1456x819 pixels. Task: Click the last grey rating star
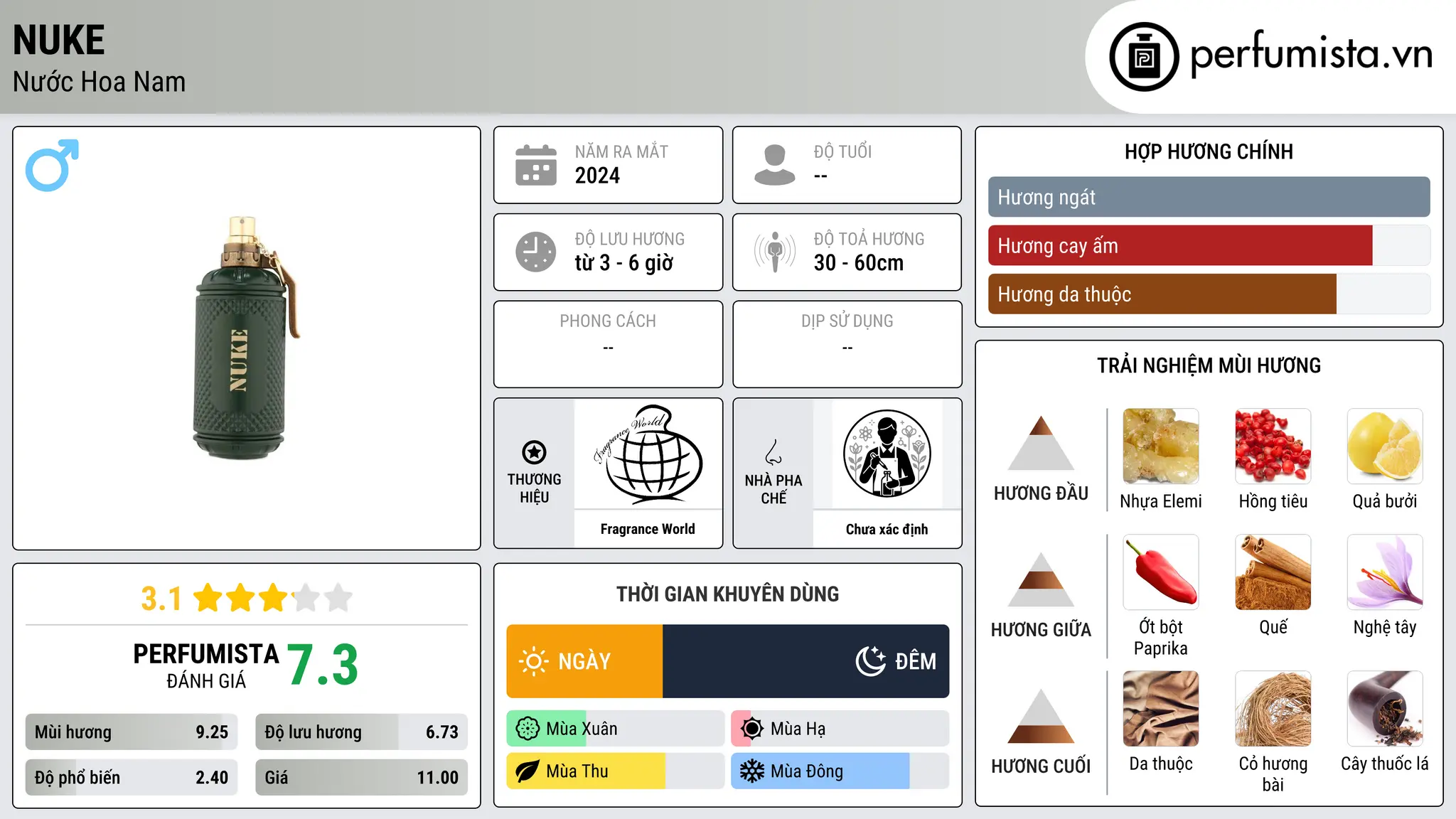pyautogui.click(x=338, y=598)
